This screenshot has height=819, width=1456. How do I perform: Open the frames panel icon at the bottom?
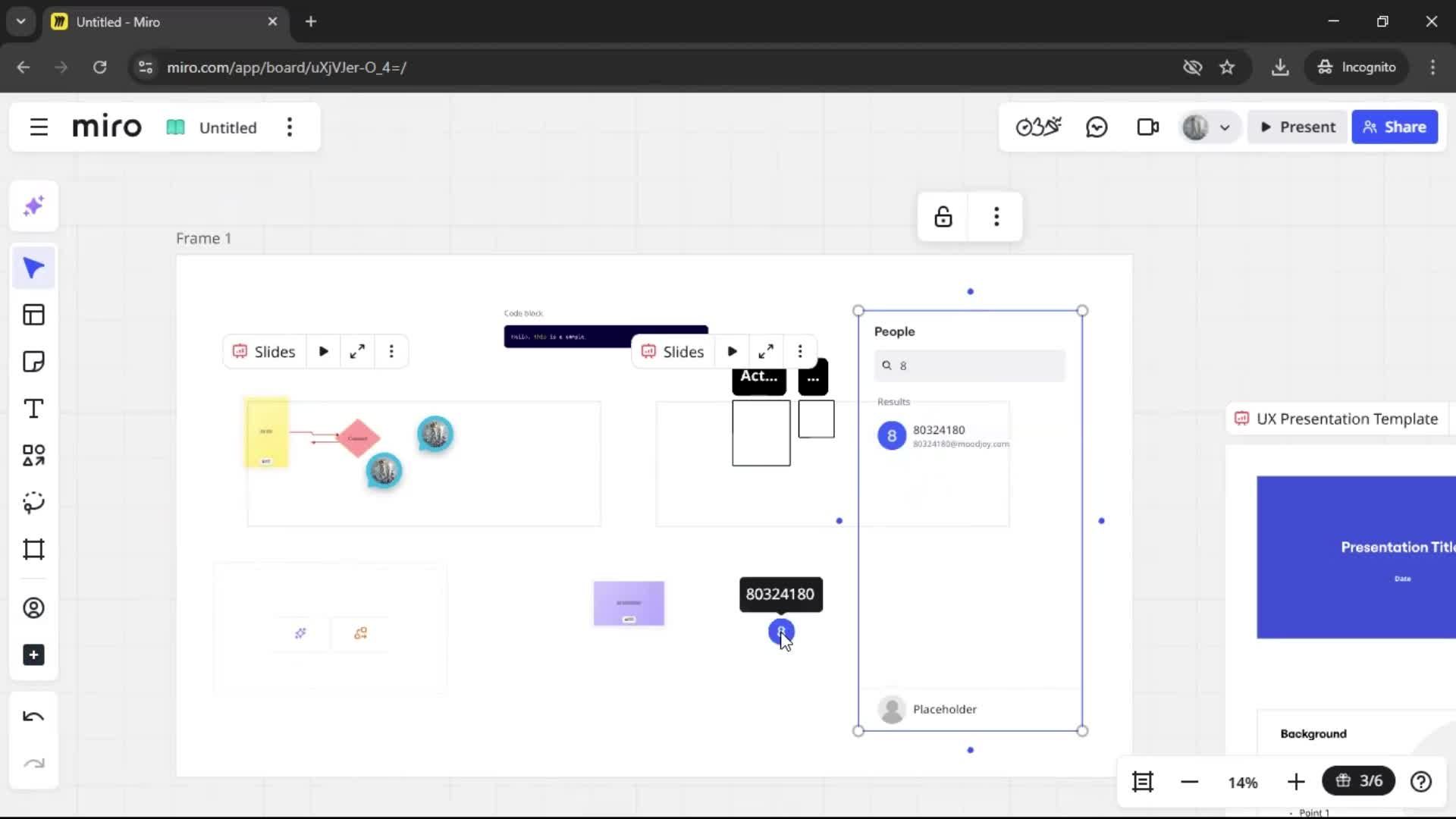click(x=1143, y=782)
